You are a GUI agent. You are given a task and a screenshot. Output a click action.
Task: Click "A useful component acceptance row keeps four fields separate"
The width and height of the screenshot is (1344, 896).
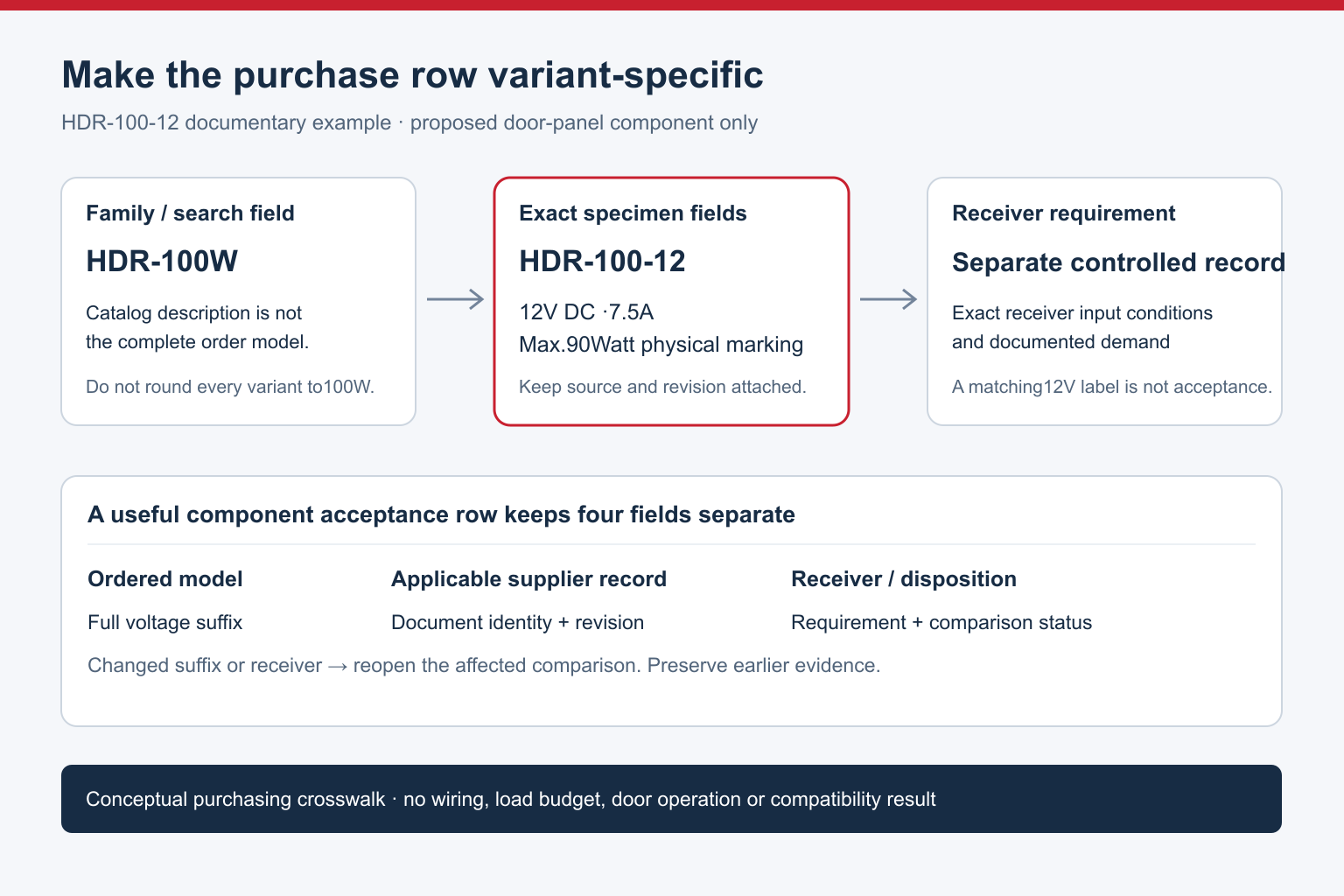pos(441,514)
